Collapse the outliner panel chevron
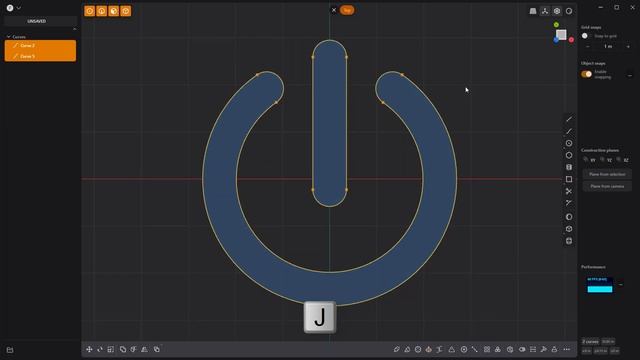640x360 pixels. 74,29
